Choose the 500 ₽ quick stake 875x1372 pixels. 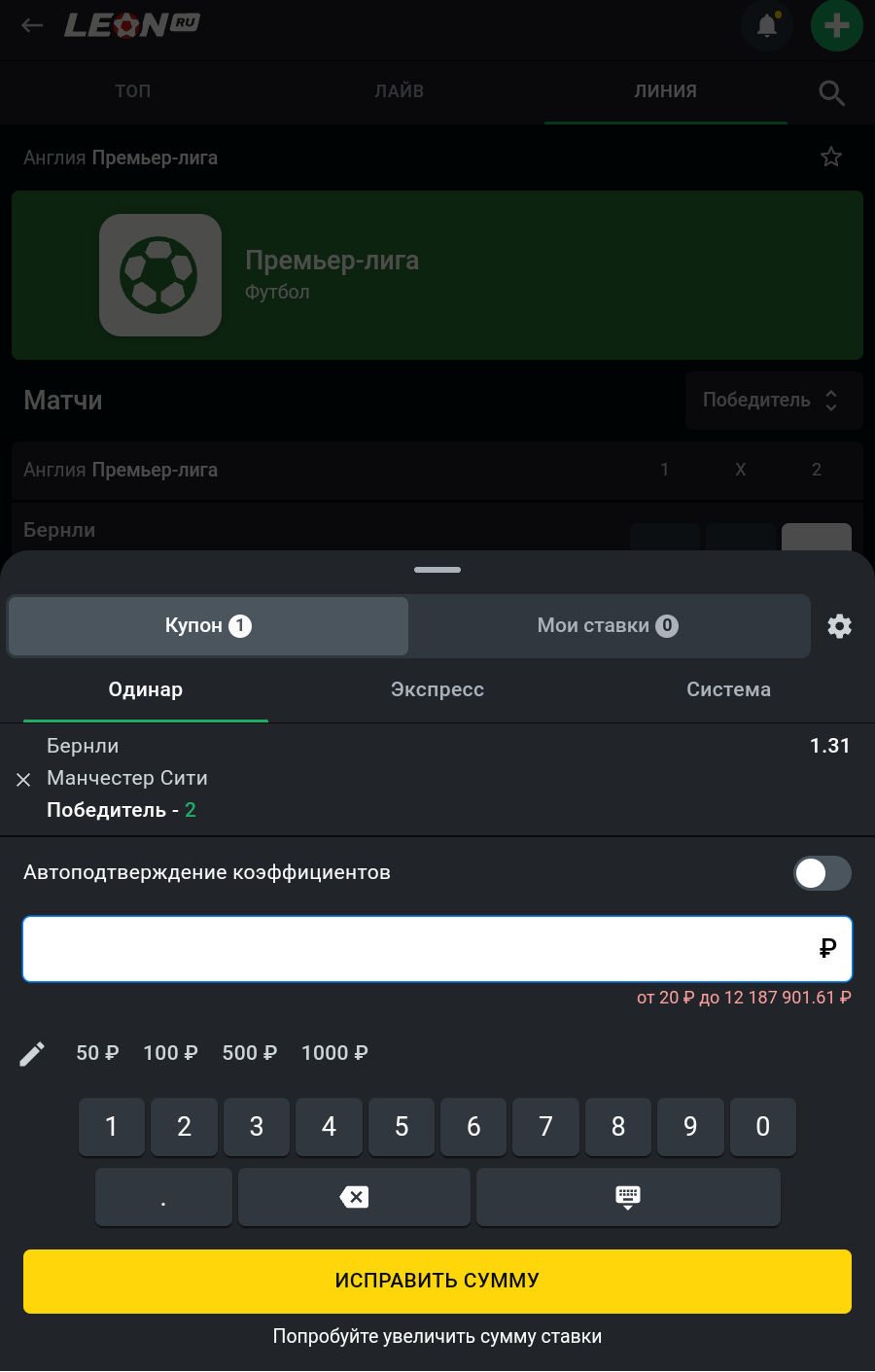[x=250, y=1053]
